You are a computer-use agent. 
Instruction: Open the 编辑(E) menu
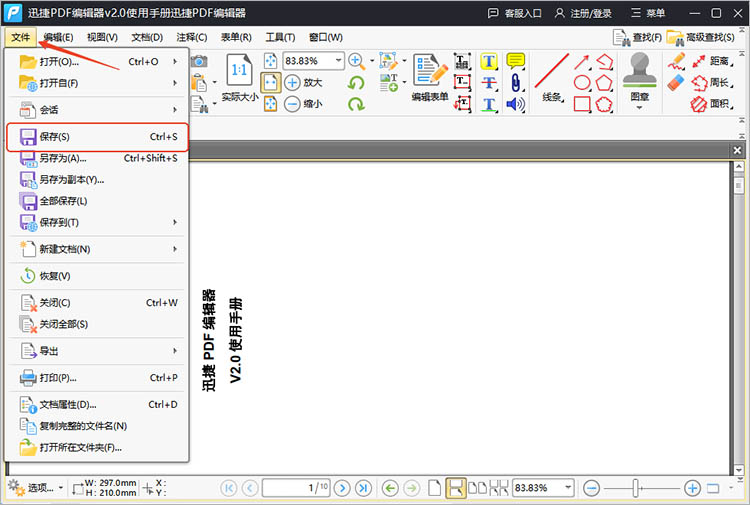(58, 37)
